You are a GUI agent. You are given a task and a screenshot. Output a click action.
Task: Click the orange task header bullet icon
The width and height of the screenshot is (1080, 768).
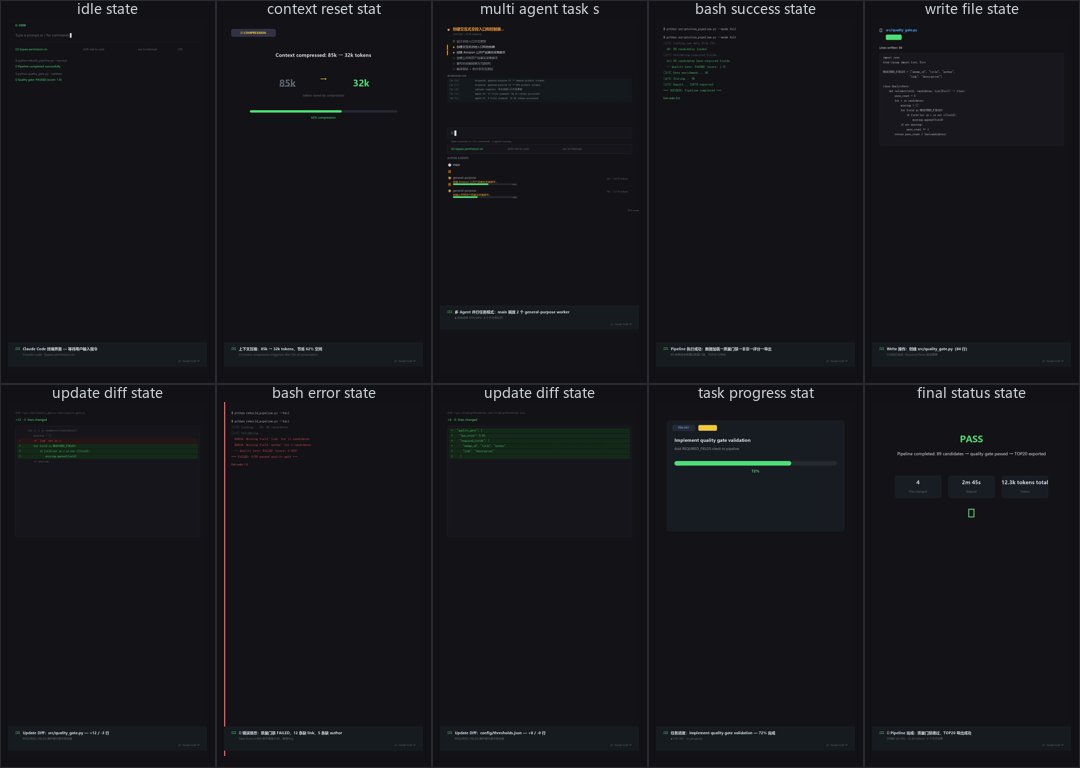pos(448,30)
